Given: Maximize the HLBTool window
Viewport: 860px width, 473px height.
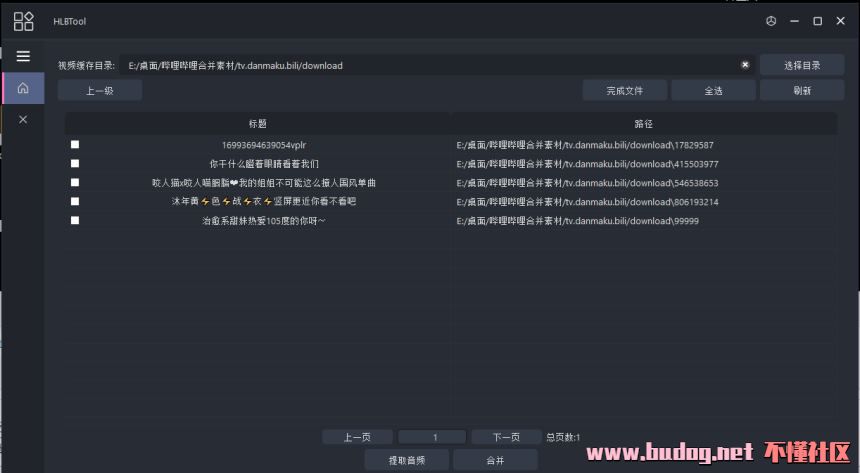Looking at the screenshot, I should point(817,21).
